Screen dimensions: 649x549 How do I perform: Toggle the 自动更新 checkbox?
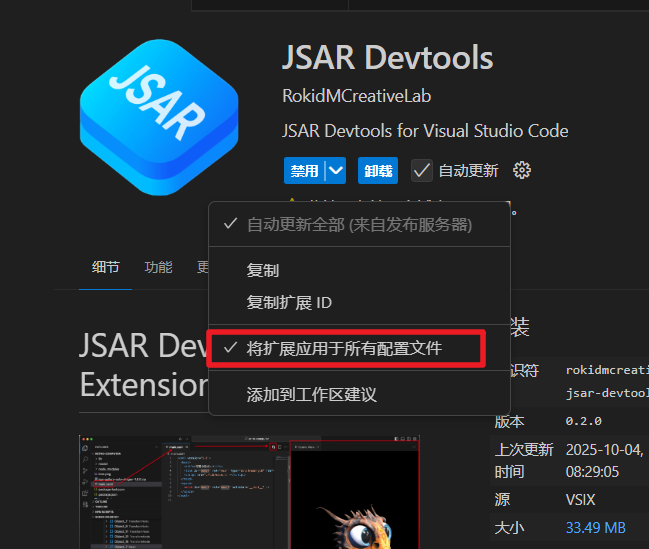coord(422,171)
